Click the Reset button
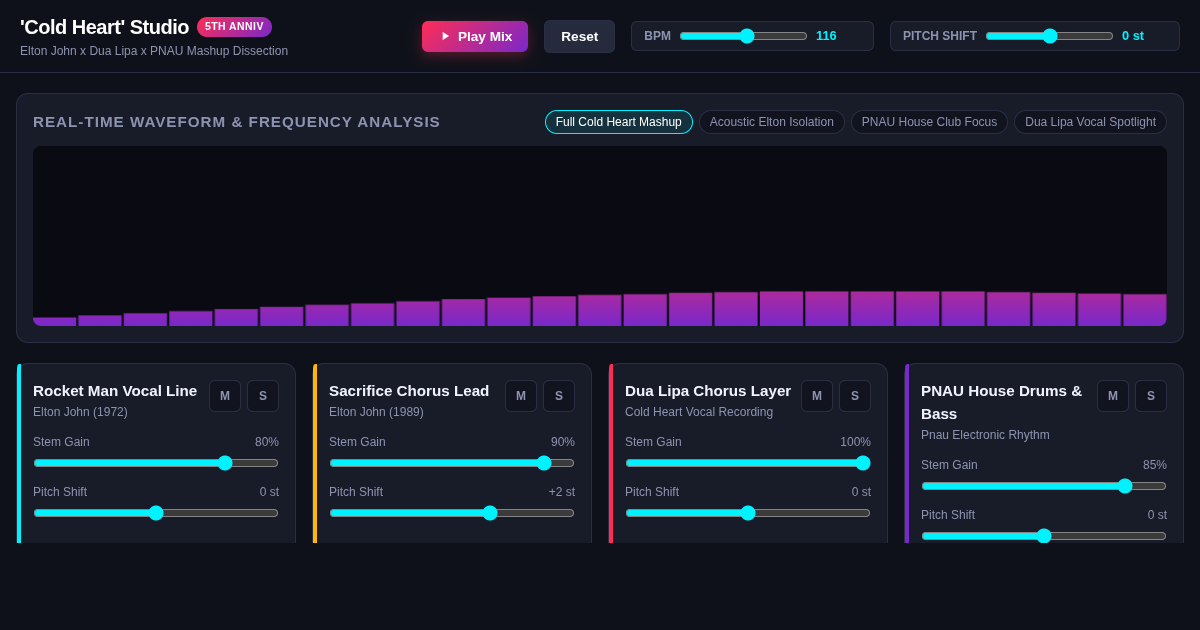Viewport: 1200px width, 630px height. point(579,36)
